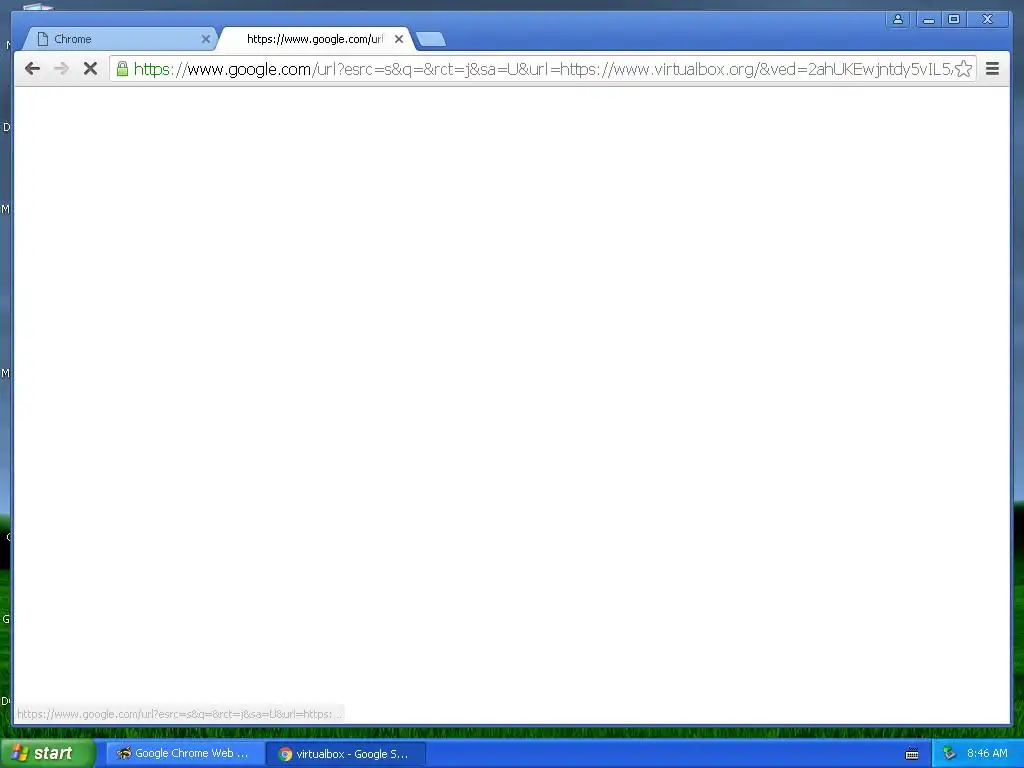Image resolution: width=1024 pixels, height=768 pixels.
Task: Stop loading the page
Action: 90,69
